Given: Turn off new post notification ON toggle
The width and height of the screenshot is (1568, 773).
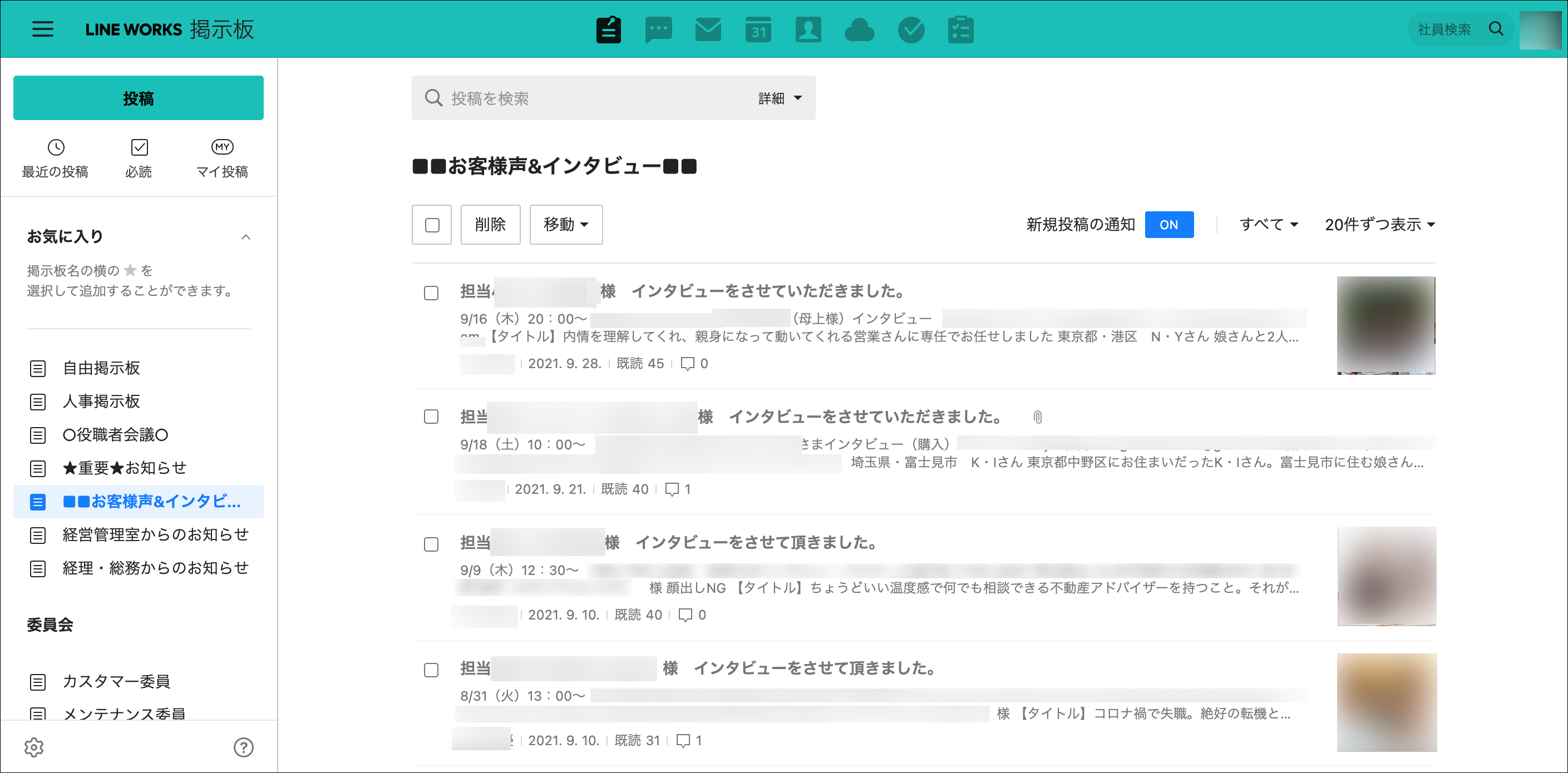Looking at the screenshot, I should click(1168, 225).
